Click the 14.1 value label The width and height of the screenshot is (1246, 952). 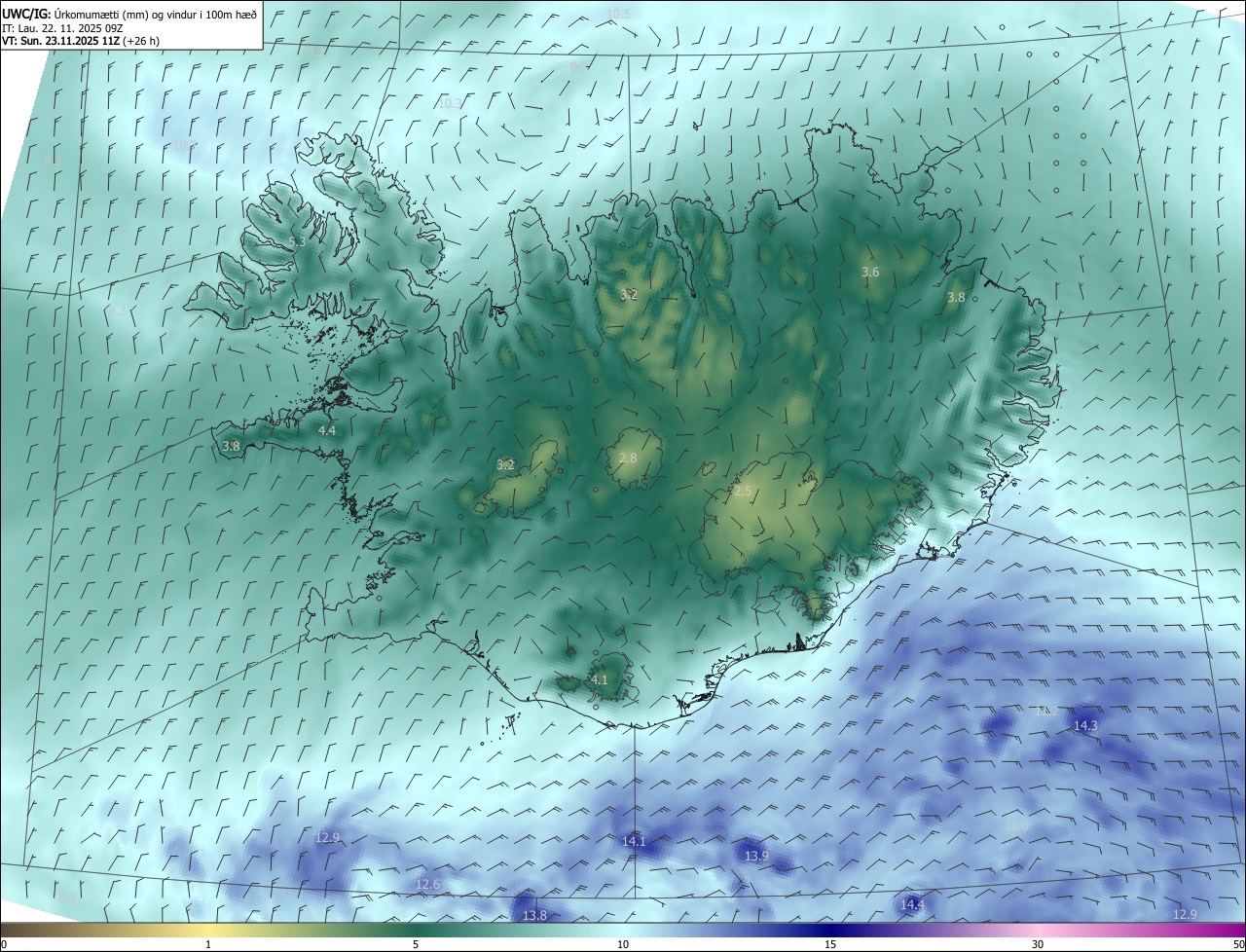click(634, 841)
